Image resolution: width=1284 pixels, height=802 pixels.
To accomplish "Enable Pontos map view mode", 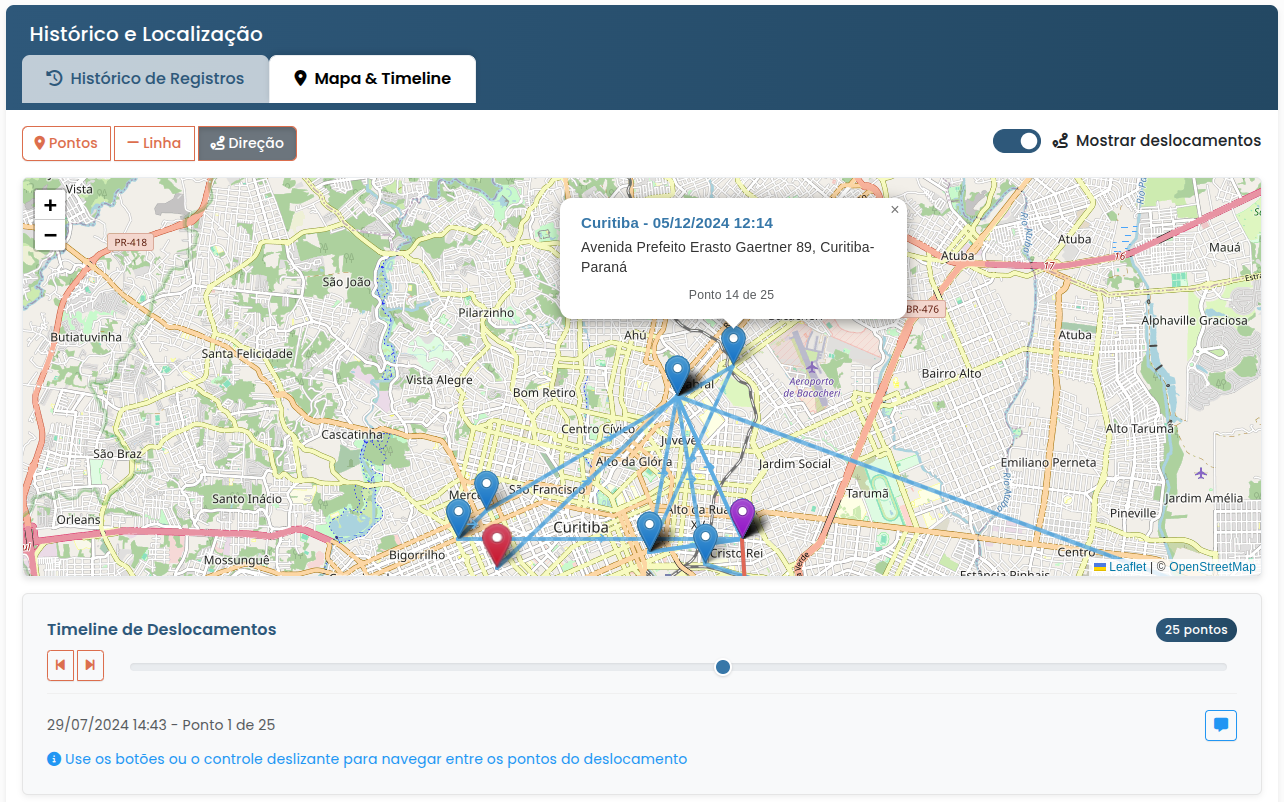I will (66, 143).
